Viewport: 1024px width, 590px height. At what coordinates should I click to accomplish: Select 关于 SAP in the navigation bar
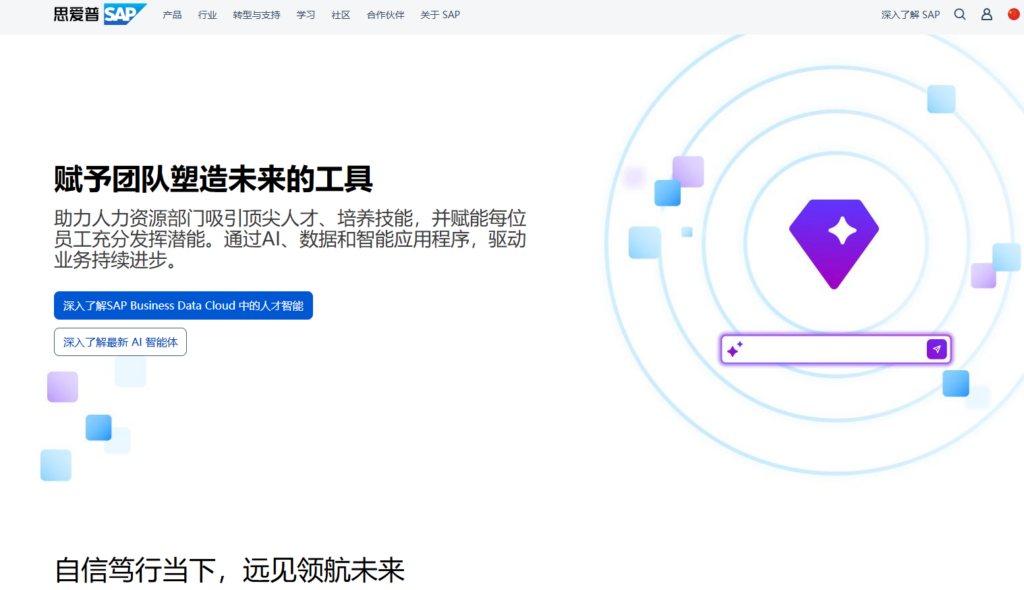tap(440, 15)
